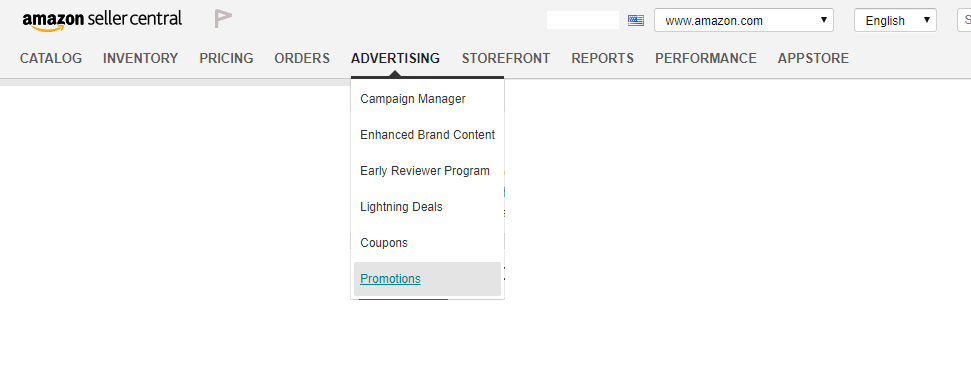Open the CATALOG menu

[51, 58]
